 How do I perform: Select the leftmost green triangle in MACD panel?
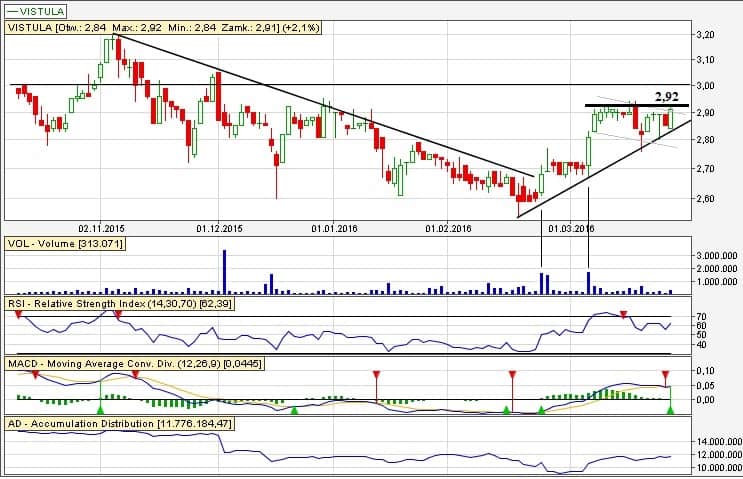(99, 408)
